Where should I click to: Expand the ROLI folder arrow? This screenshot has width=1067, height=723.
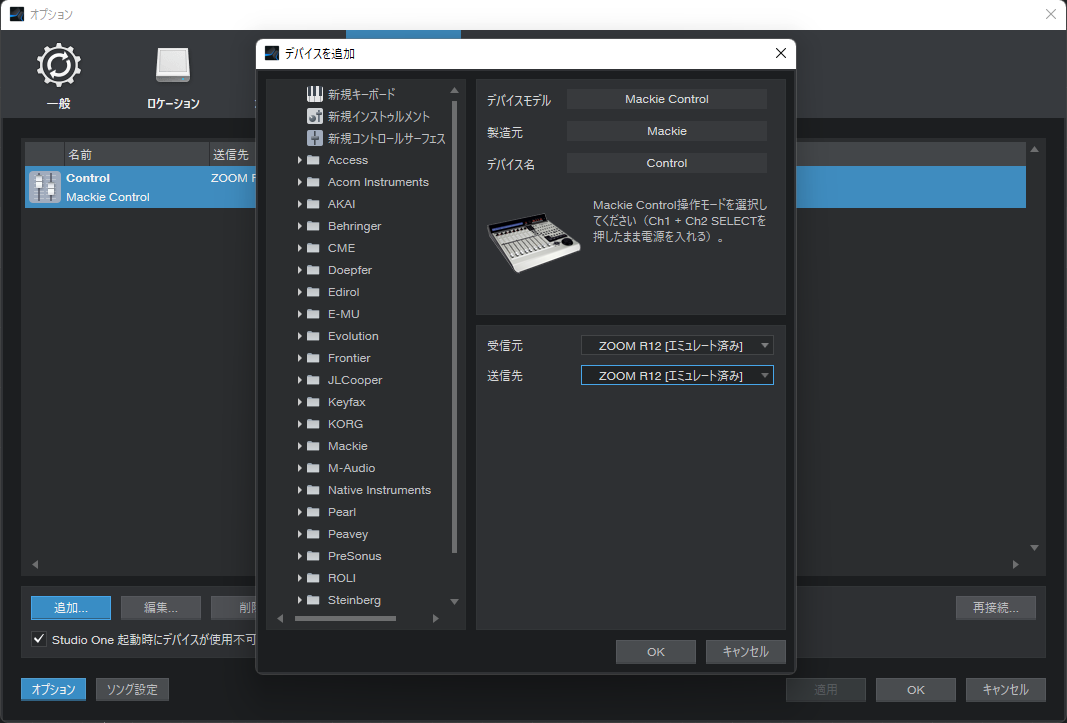[299, 578]
